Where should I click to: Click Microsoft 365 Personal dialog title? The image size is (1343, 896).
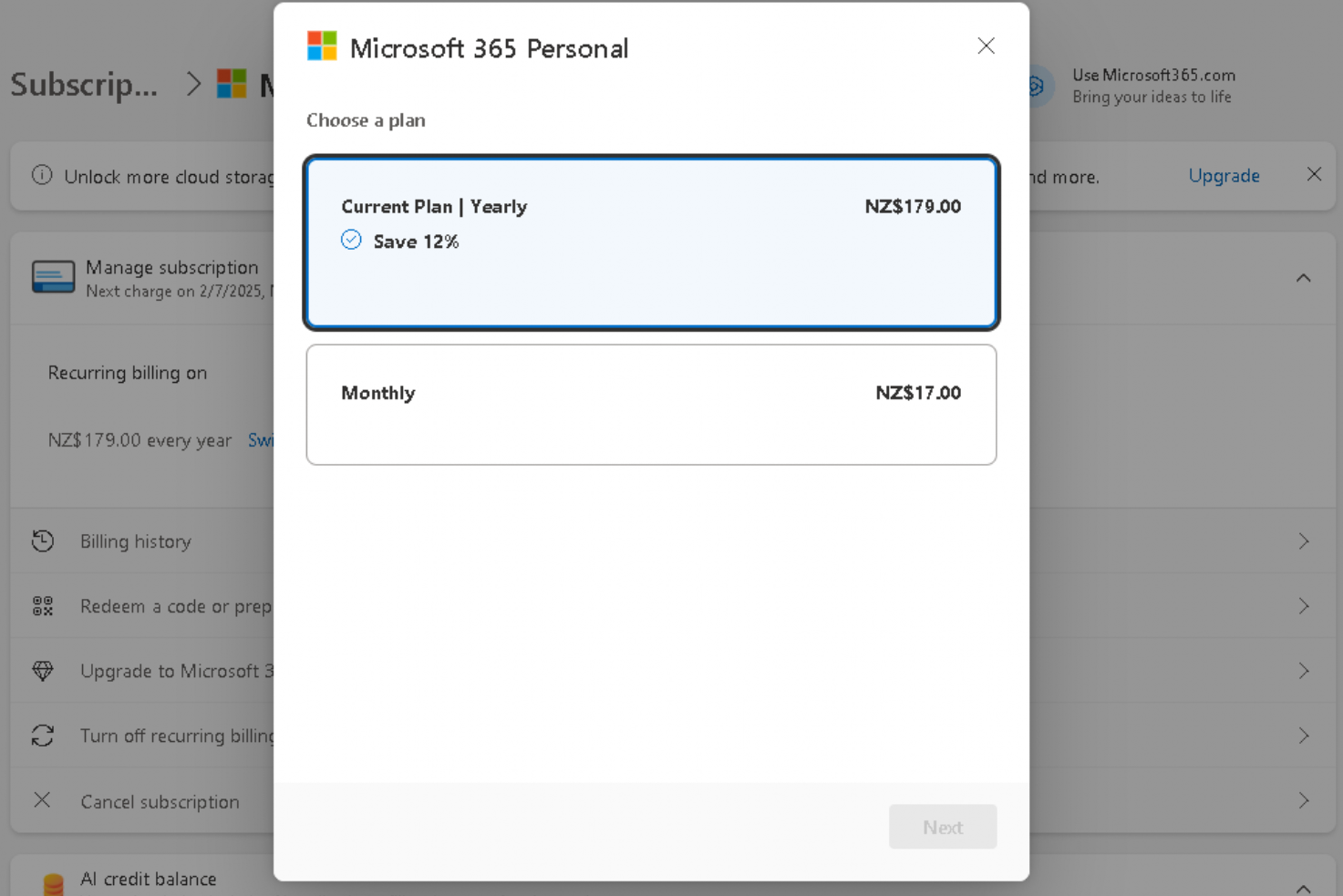click(x=489, y=48)
